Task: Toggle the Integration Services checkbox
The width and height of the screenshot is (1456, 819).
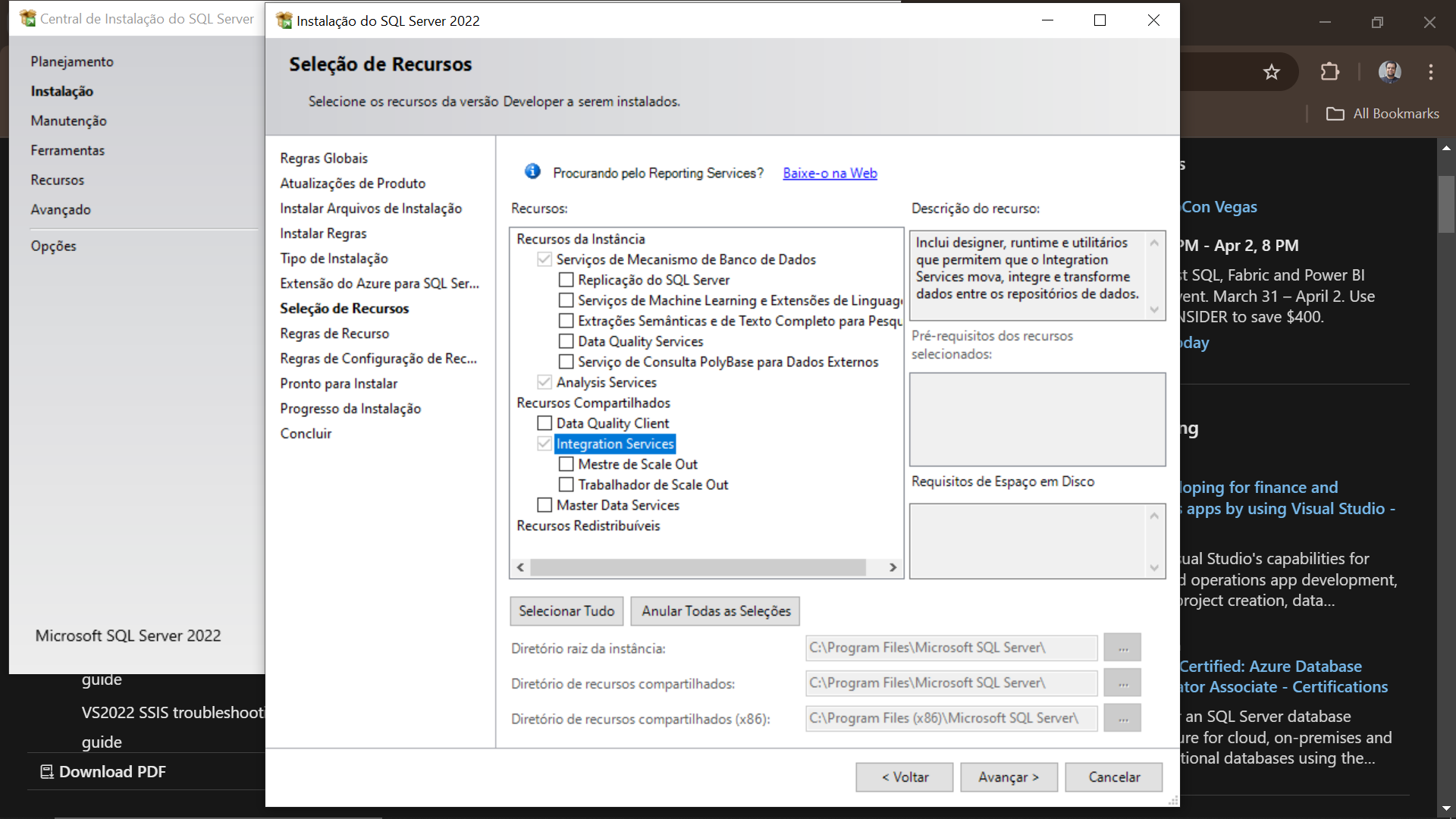Action: click(544, 444)
